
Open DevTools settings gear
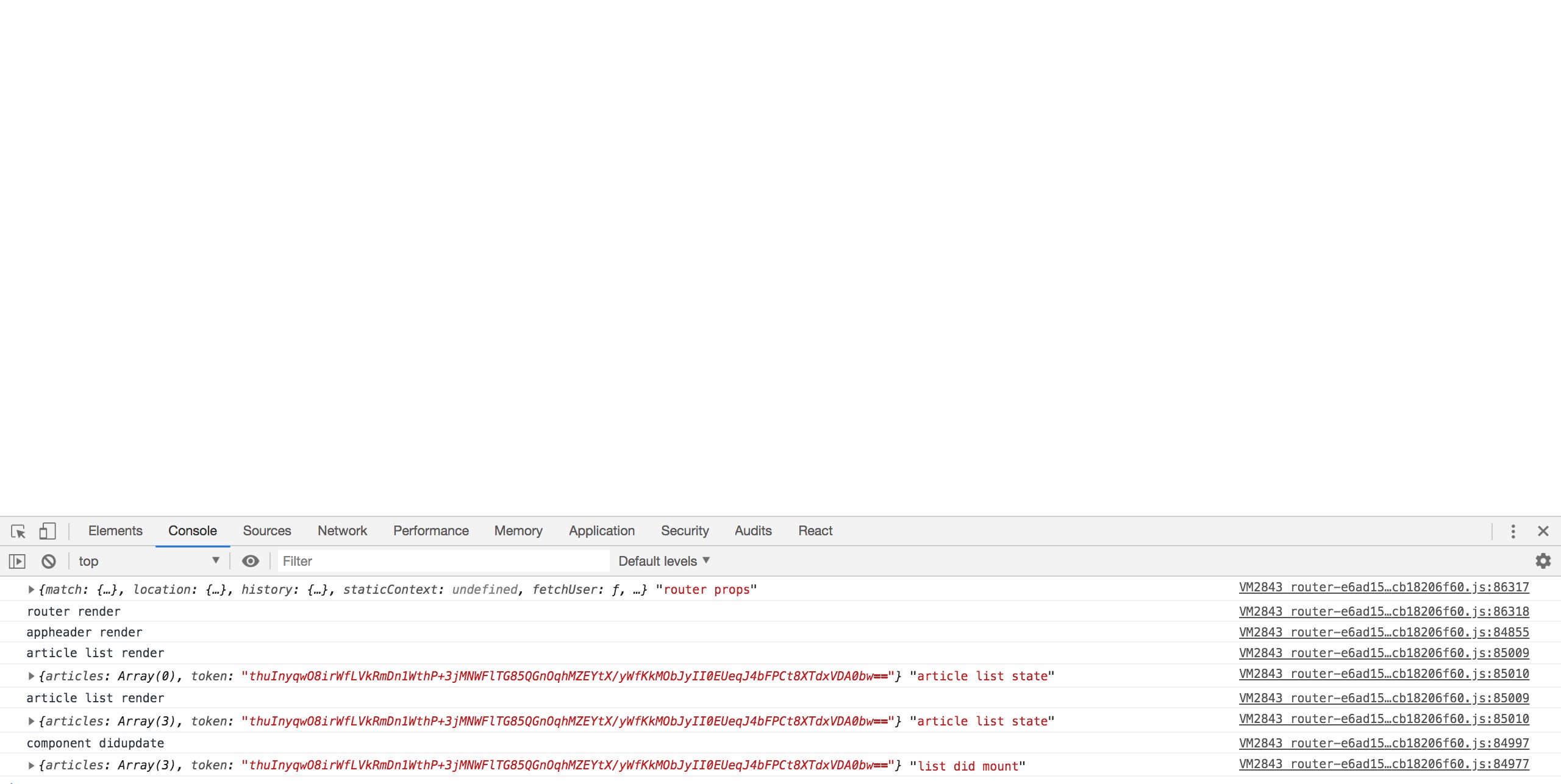(1545, 561)
